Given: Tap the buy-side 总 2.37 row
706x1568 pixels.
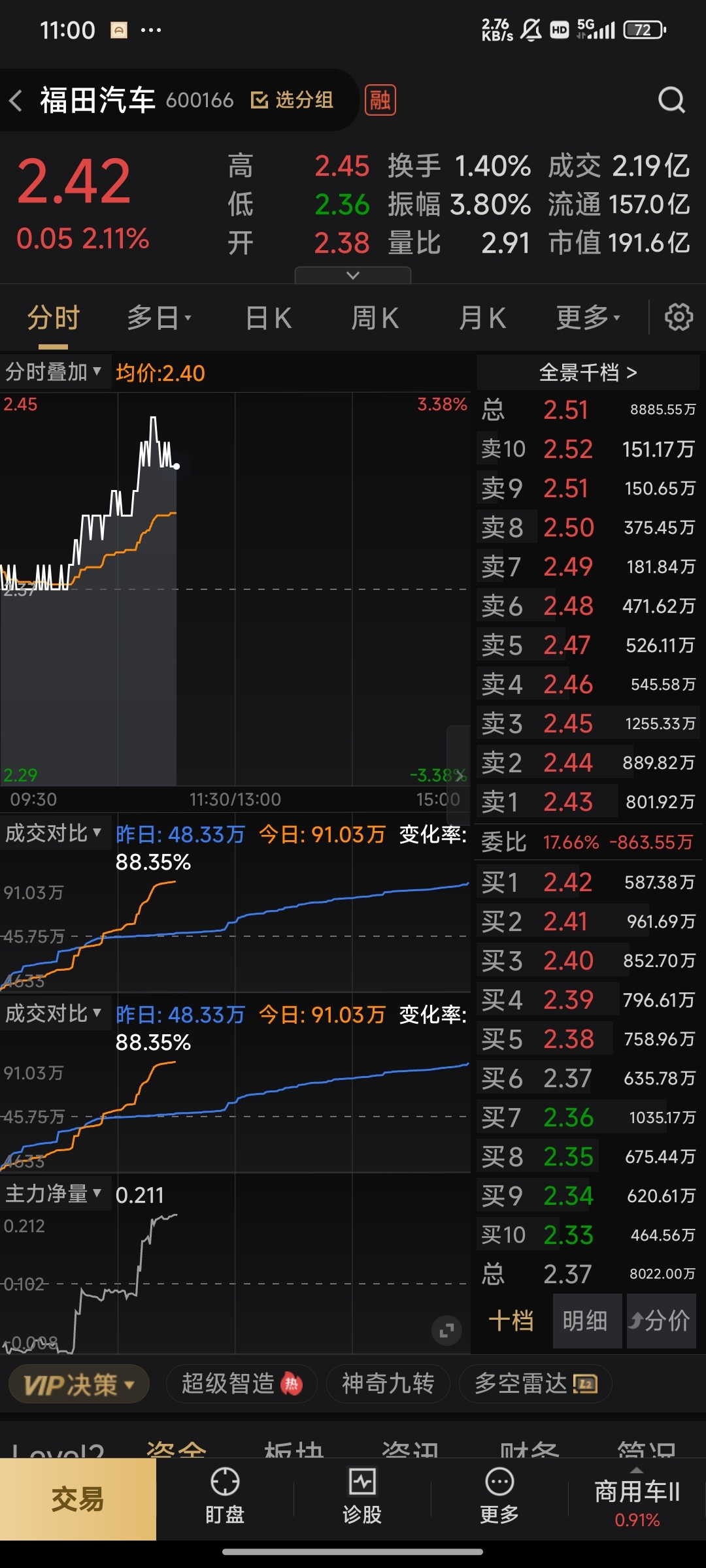Looking at the screenshot, I should pos(588,1274).
